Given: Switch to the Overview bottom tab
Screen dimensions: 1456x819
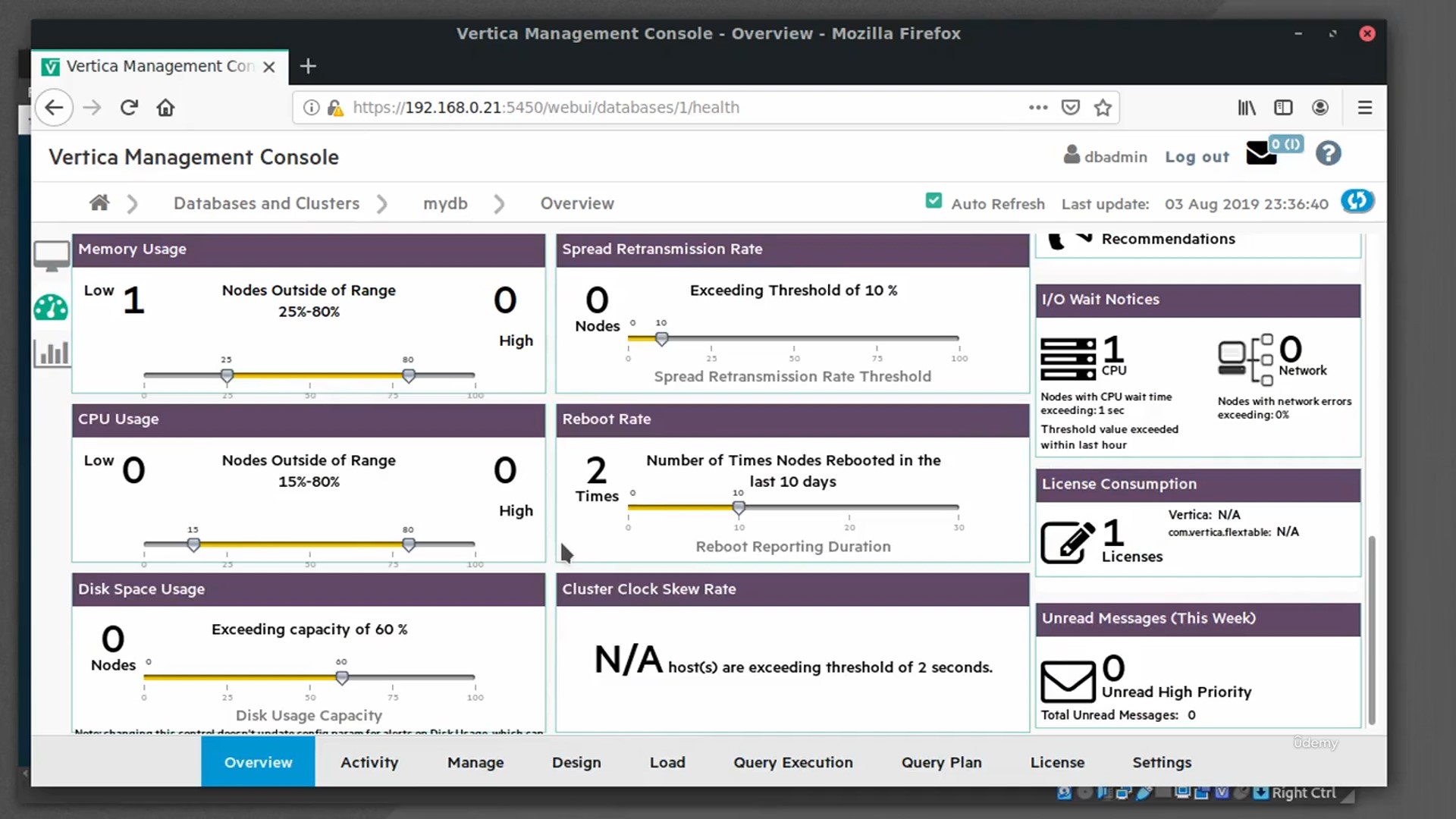Looking at the screenshot, I should [258, 761].
